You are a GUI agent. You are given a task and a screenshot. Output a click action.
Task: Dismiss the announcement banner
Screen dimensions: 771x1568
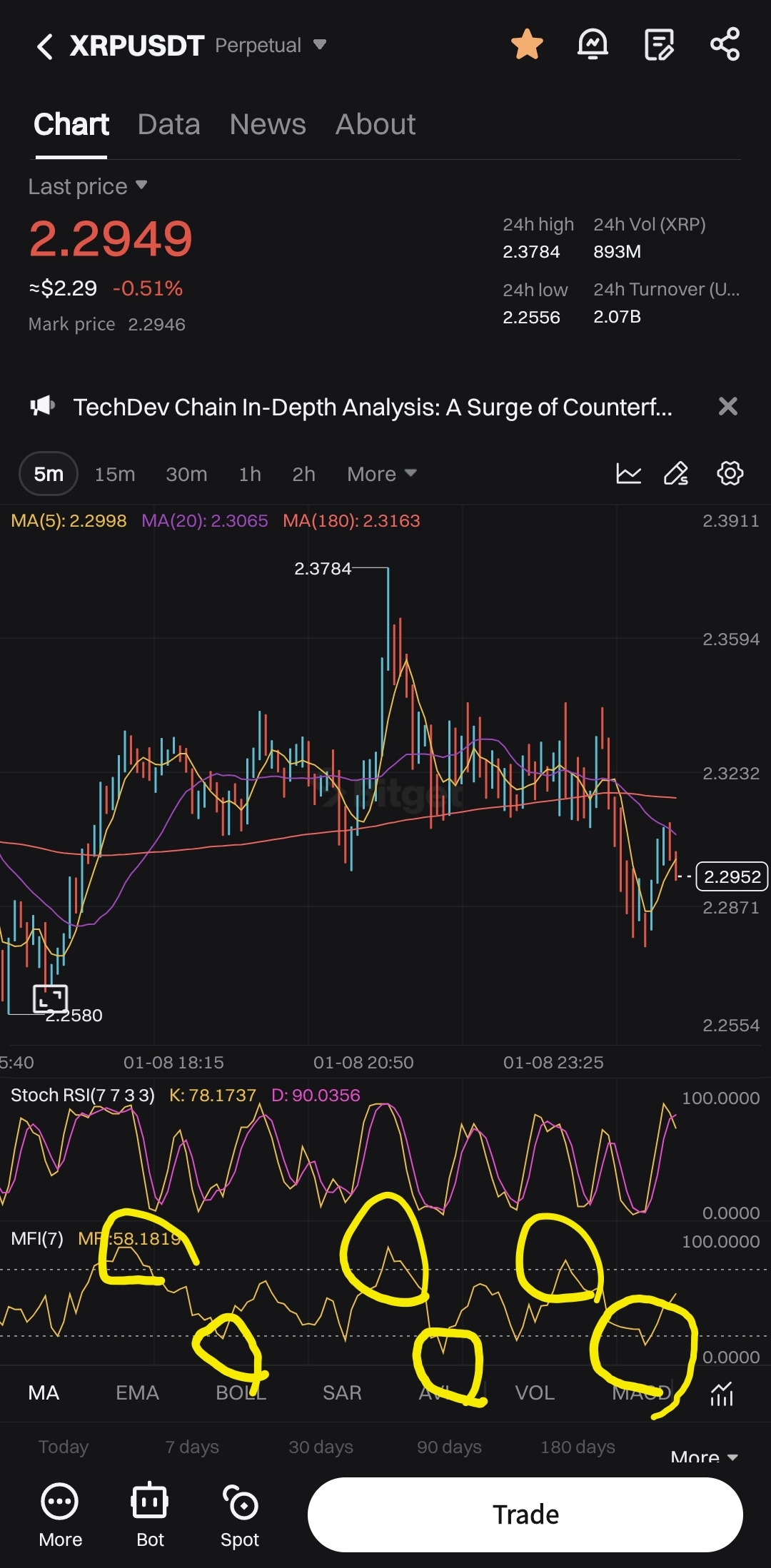coord(727,406)
